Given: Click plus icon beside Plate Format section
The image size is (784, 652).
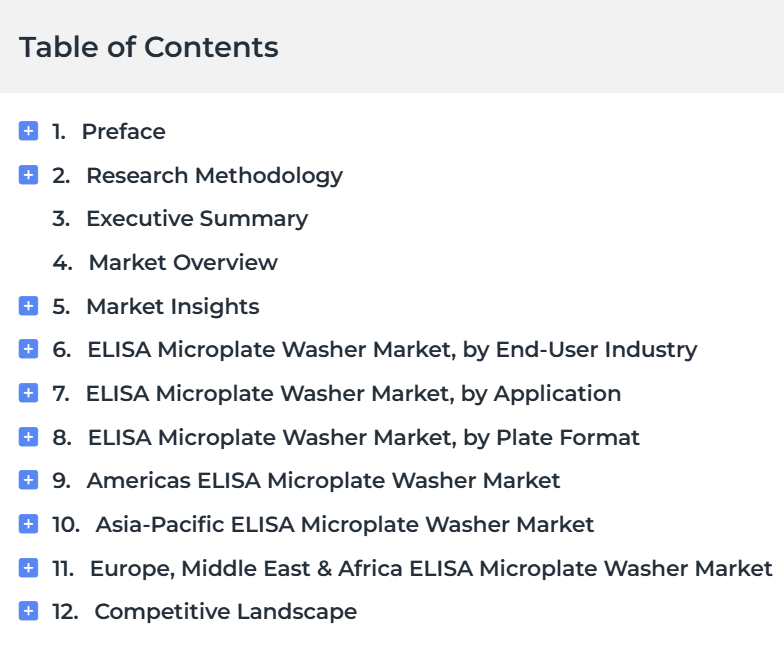Looking at the screenshot, I should click(x=28, y=437).
